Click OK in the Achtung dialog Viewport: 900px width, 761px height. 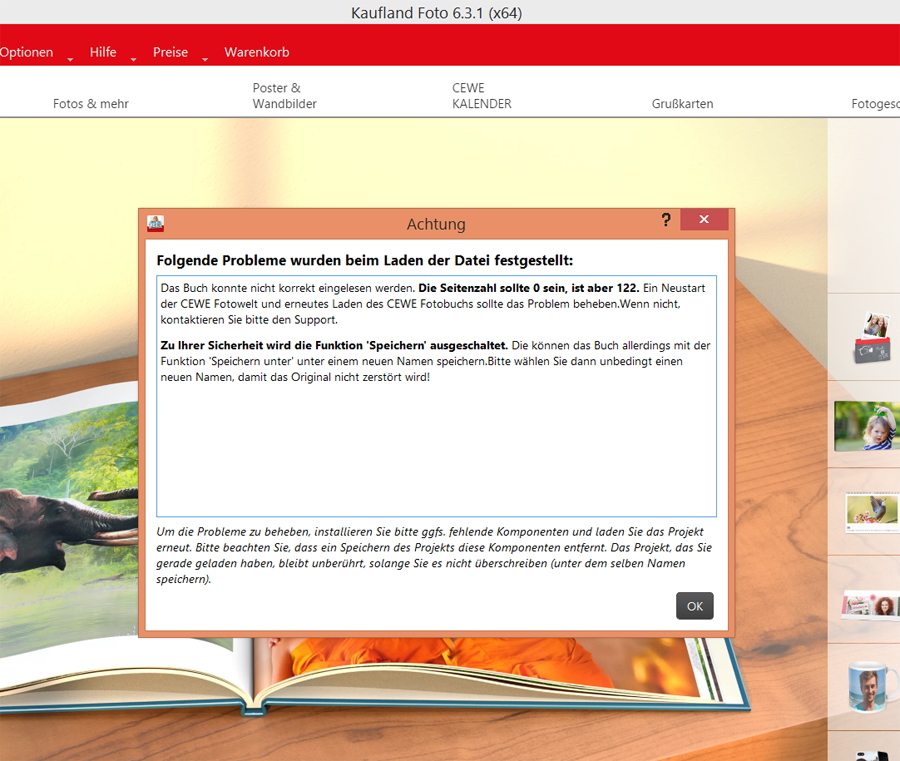pyautogui.click(x=695, y=606)
